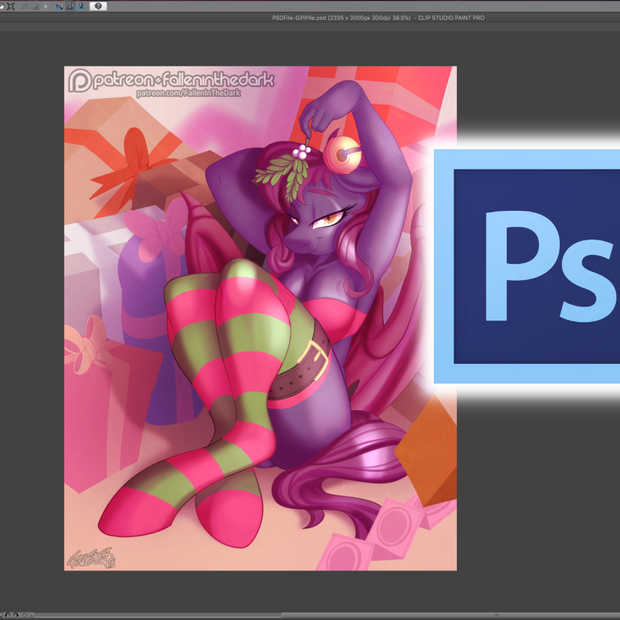Toggle Snap to Special Ruler

coord(70,6)
